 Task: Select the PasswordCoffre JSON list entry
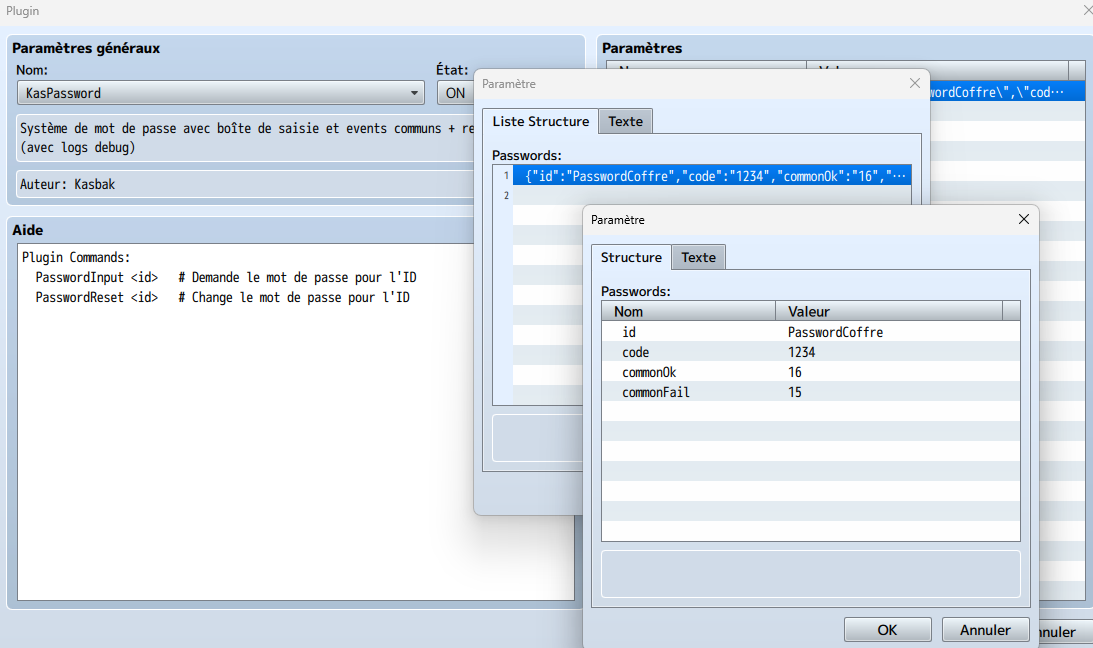(712, 176)
